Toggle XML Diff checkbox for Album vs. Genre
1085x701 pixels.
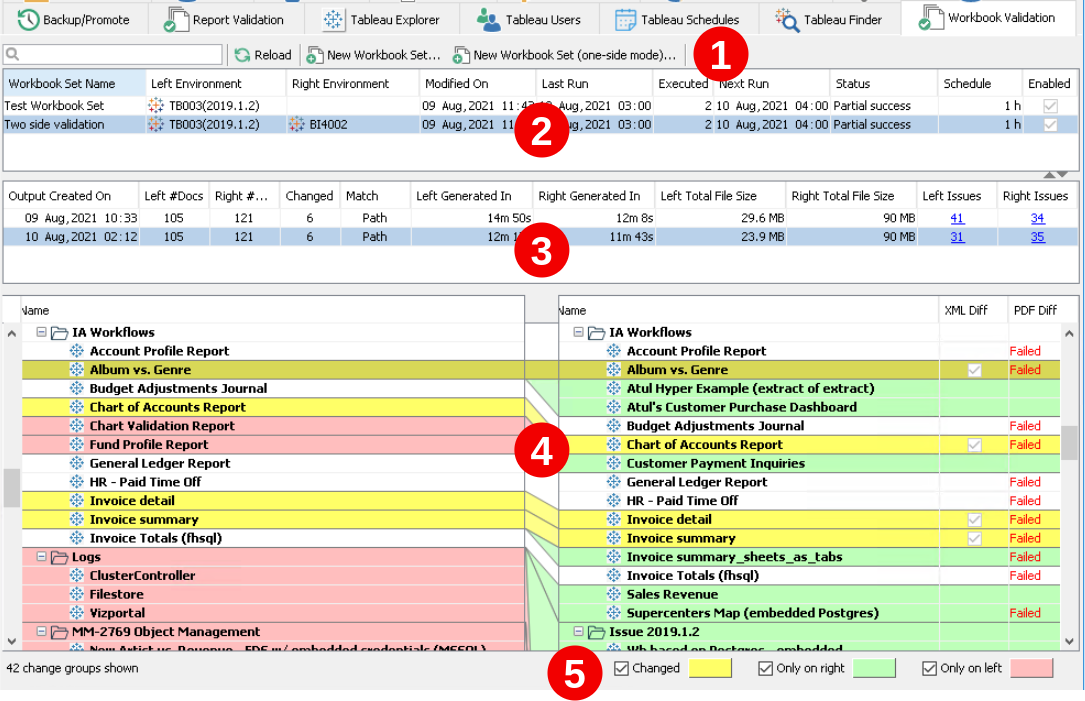coord(974,370)
